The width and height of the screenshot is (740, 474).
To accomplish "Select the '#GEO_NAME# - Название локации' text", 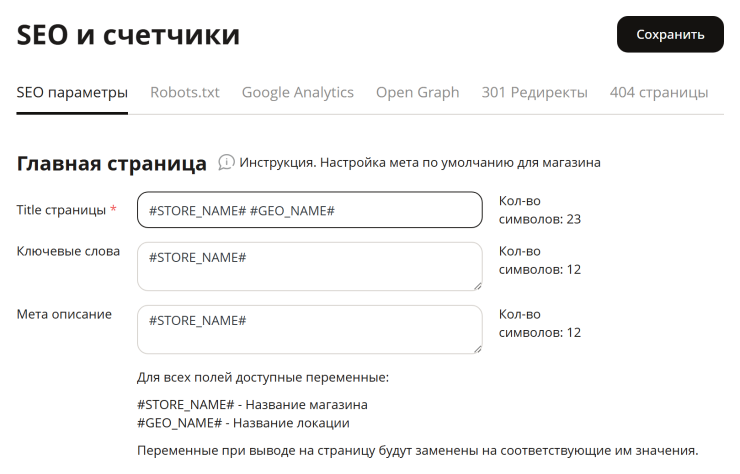I will (x=243, y=423).
